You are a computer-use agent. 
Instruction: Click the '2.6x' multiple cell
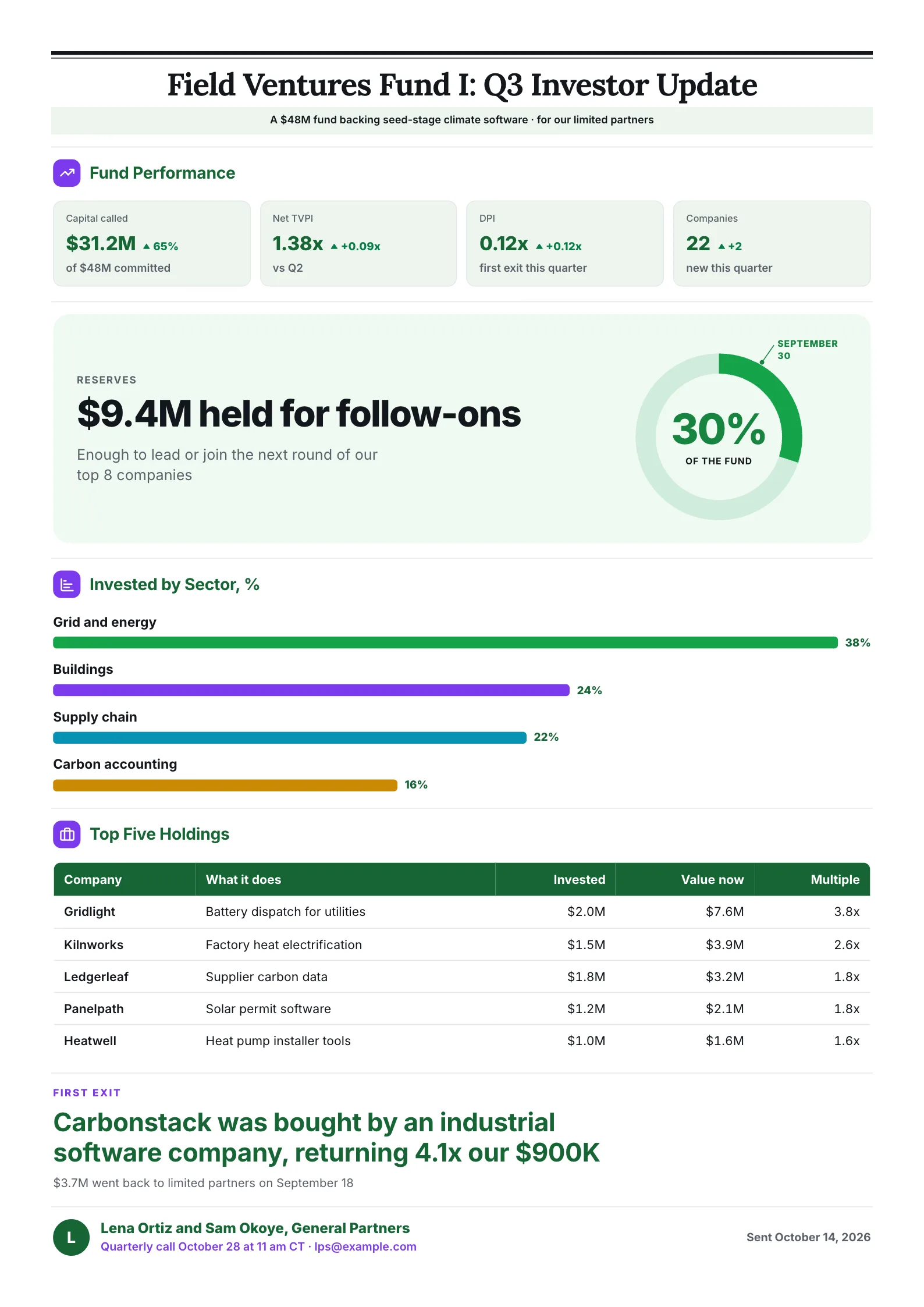pos(847,944)
